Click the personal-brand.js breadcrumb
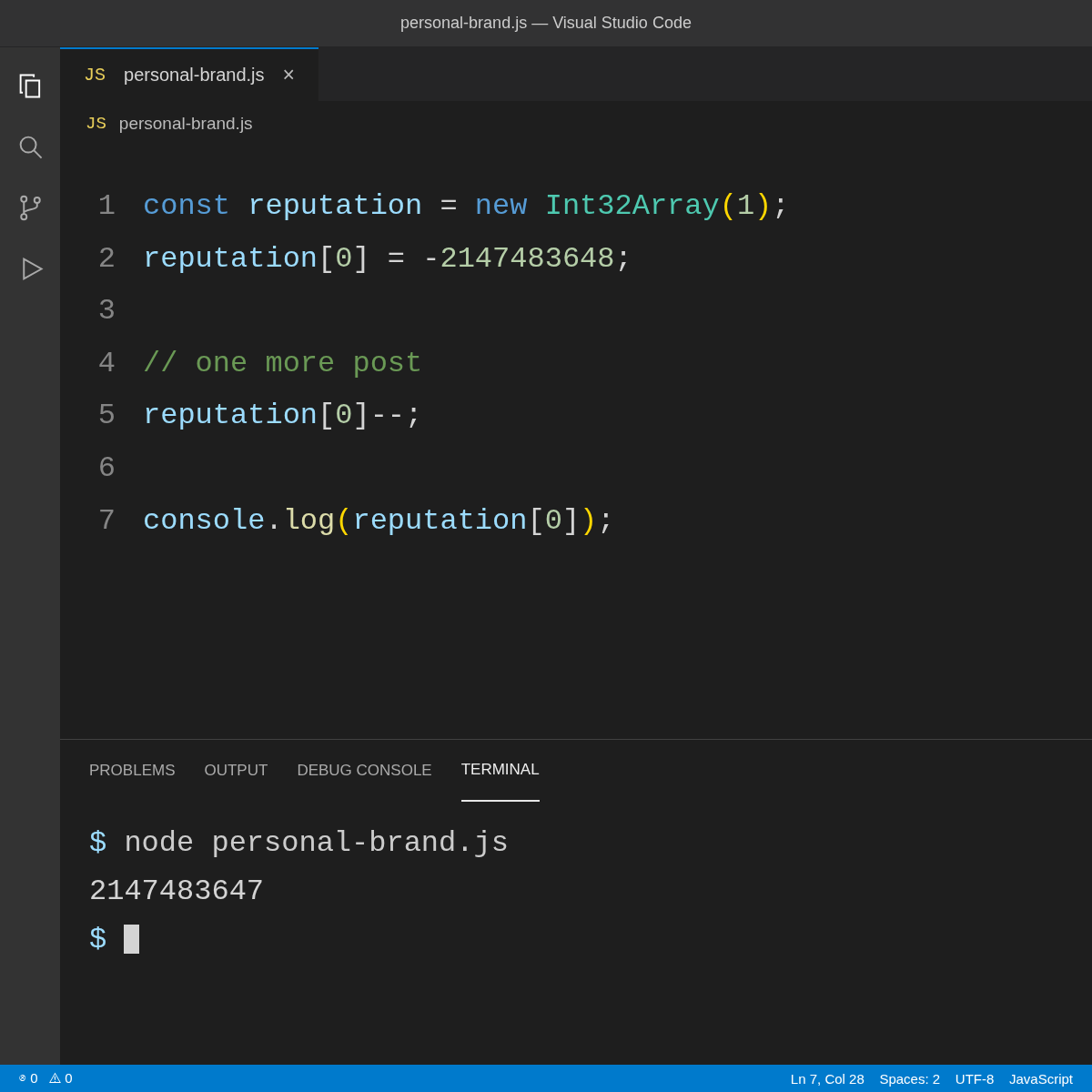1092x1092 pixels. click(186, 124)
